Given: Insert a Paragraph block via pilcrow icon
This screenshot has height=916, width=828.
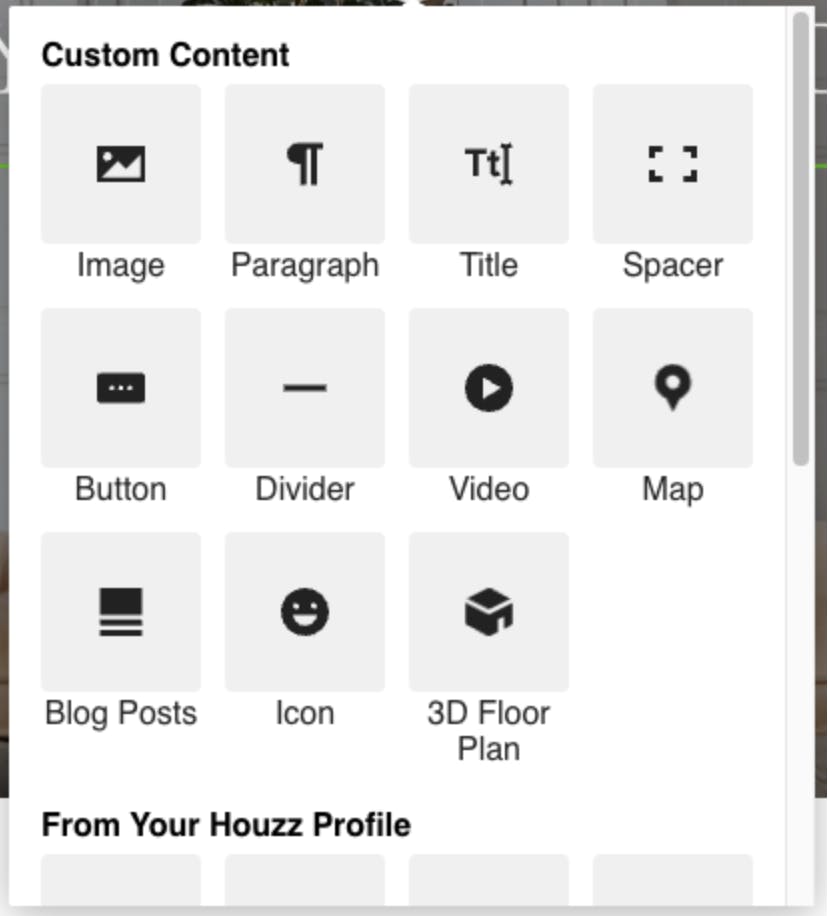Looking at the screenshot, I should tap(305, 164).
